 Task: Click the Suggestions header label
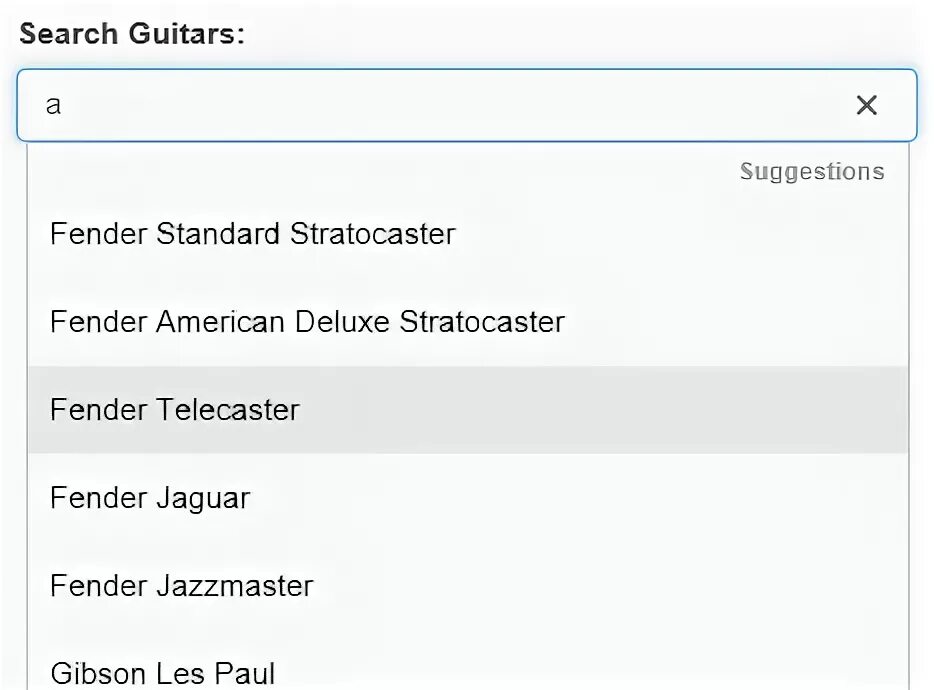811,172
